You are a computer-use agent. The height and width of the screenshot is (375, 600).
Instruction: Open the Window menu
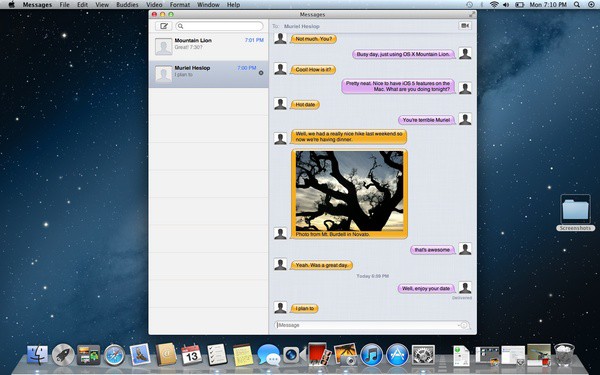(x=208, y=5)
